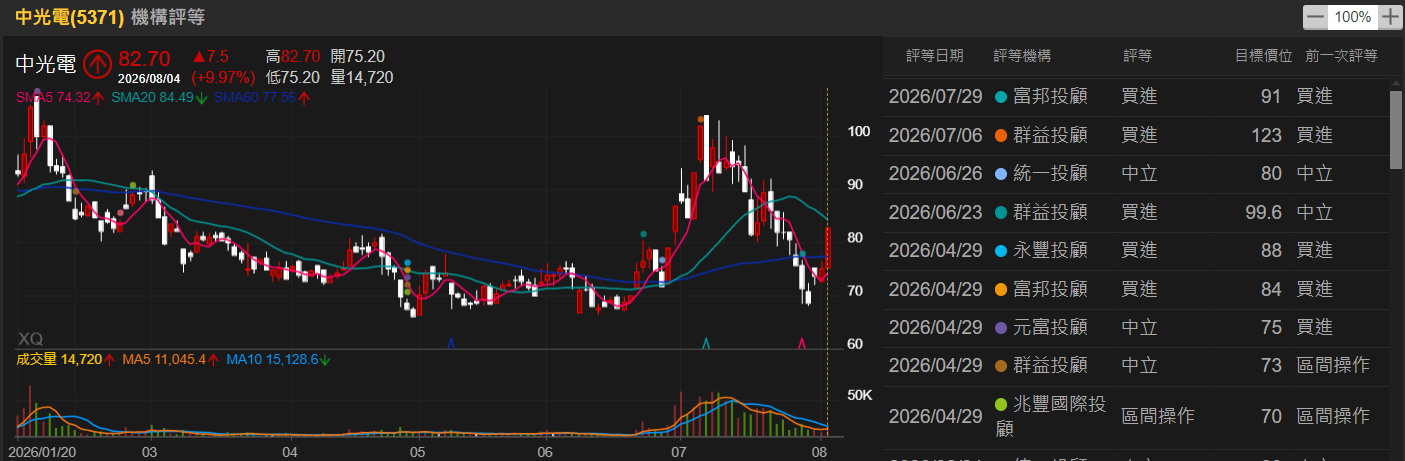Viewport: 1405px width, 461px height.
Task: Click 群益投顧 in the 2026/07/06 row
Action: pos(1050,135)
